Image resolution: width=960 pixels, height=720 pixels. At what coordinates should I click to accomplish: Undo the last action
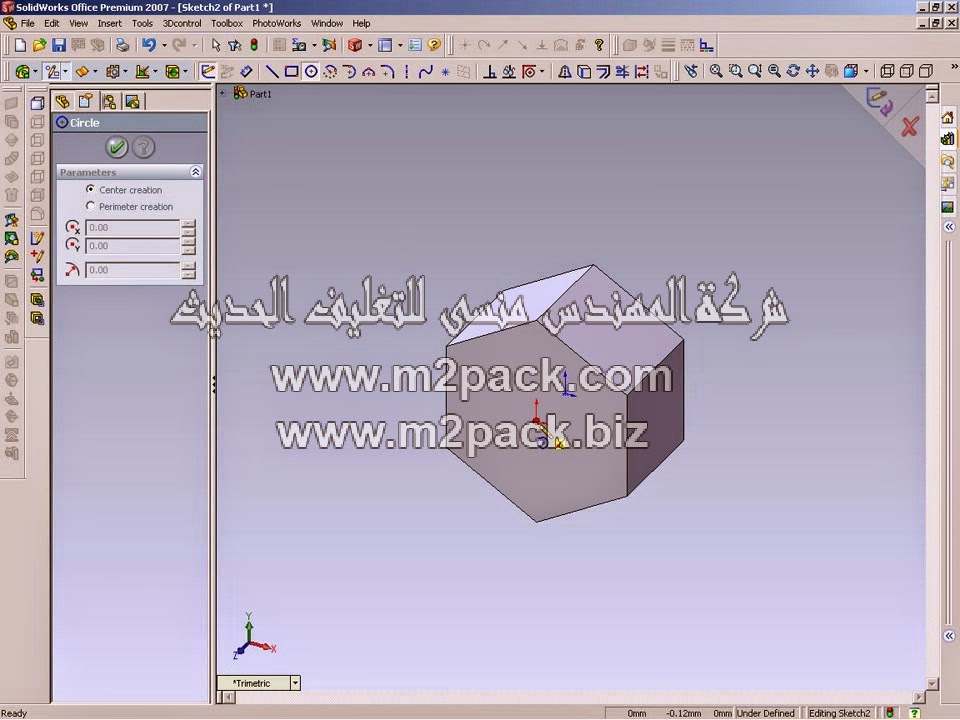(x=149, y=45)
